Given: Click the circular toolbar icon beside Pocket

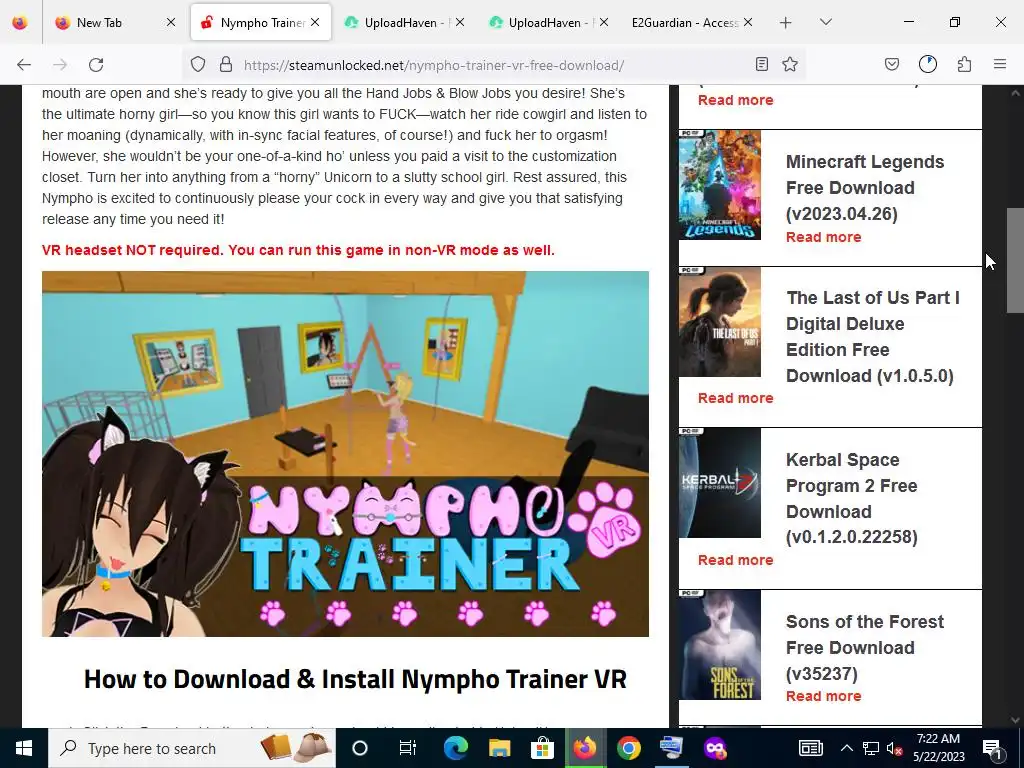Looking at the screenshot, I should (928, 64).
